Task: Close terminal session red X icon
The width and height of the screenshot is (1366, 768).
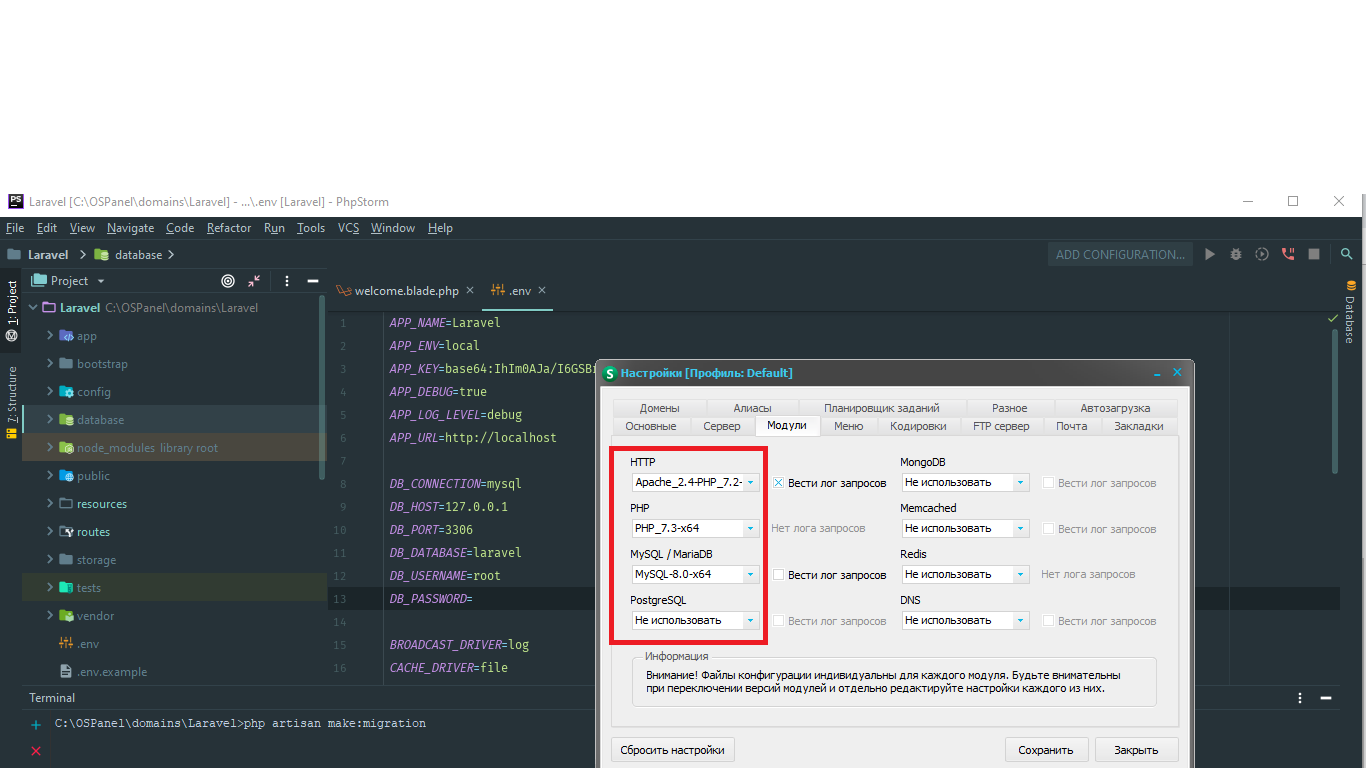Action: click(36, 751)
